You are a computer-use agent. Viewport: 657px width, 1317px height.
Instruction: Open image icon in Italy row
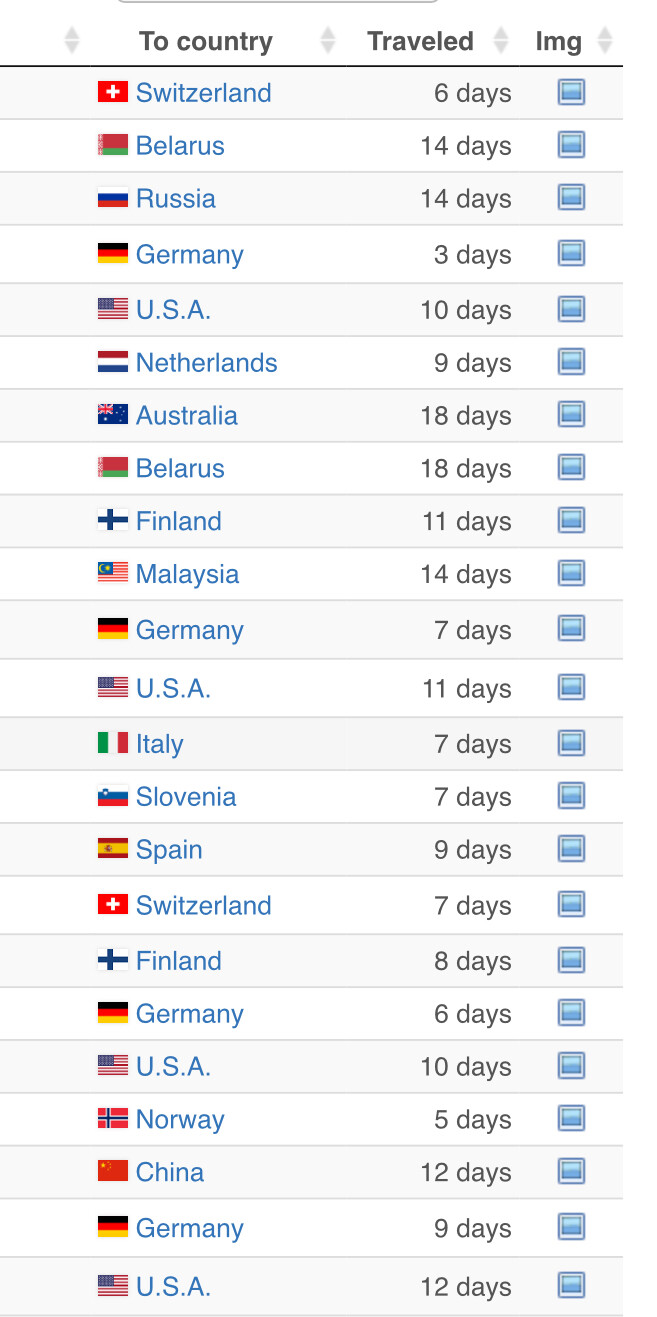[x=571, y=743]
